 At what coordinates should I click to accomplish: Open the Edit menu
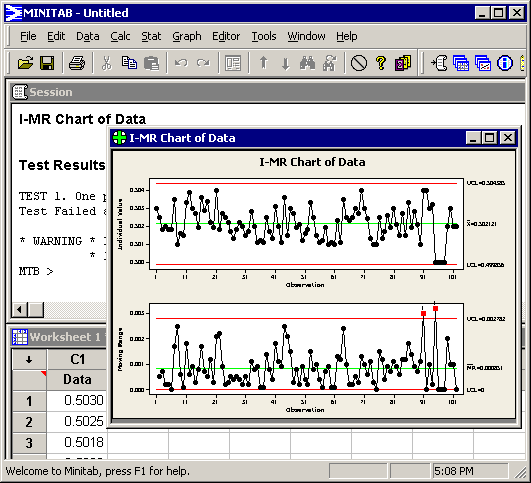[x=56, y=36]
